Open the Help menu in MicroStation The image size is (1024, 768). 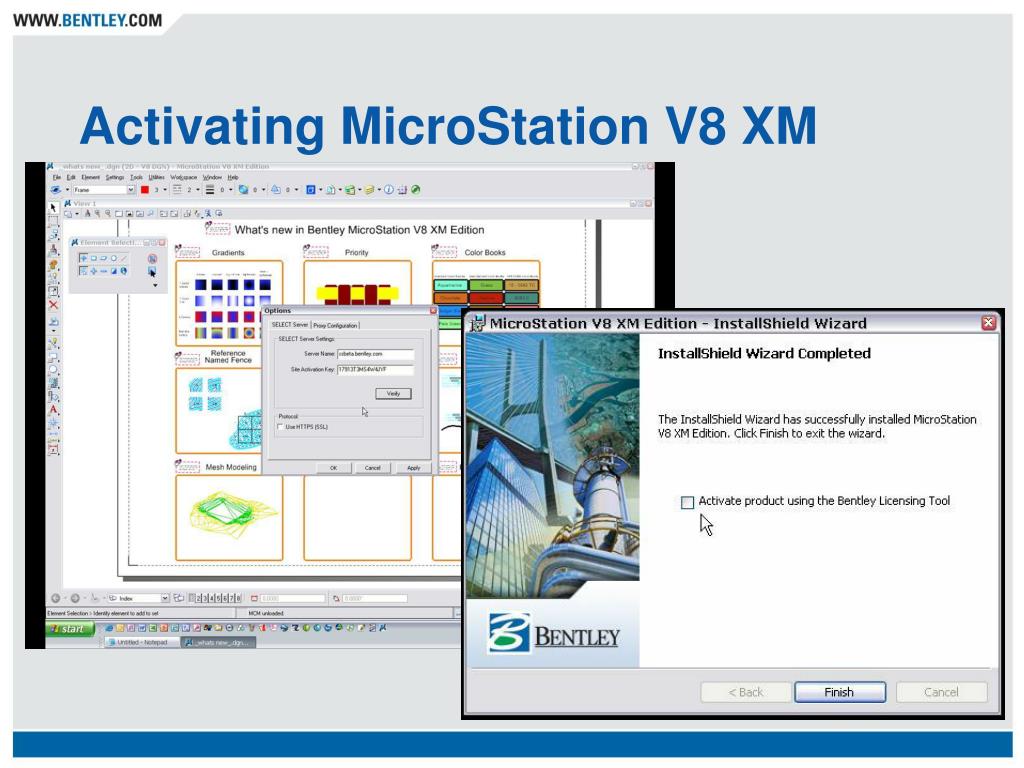click(233, 177)
